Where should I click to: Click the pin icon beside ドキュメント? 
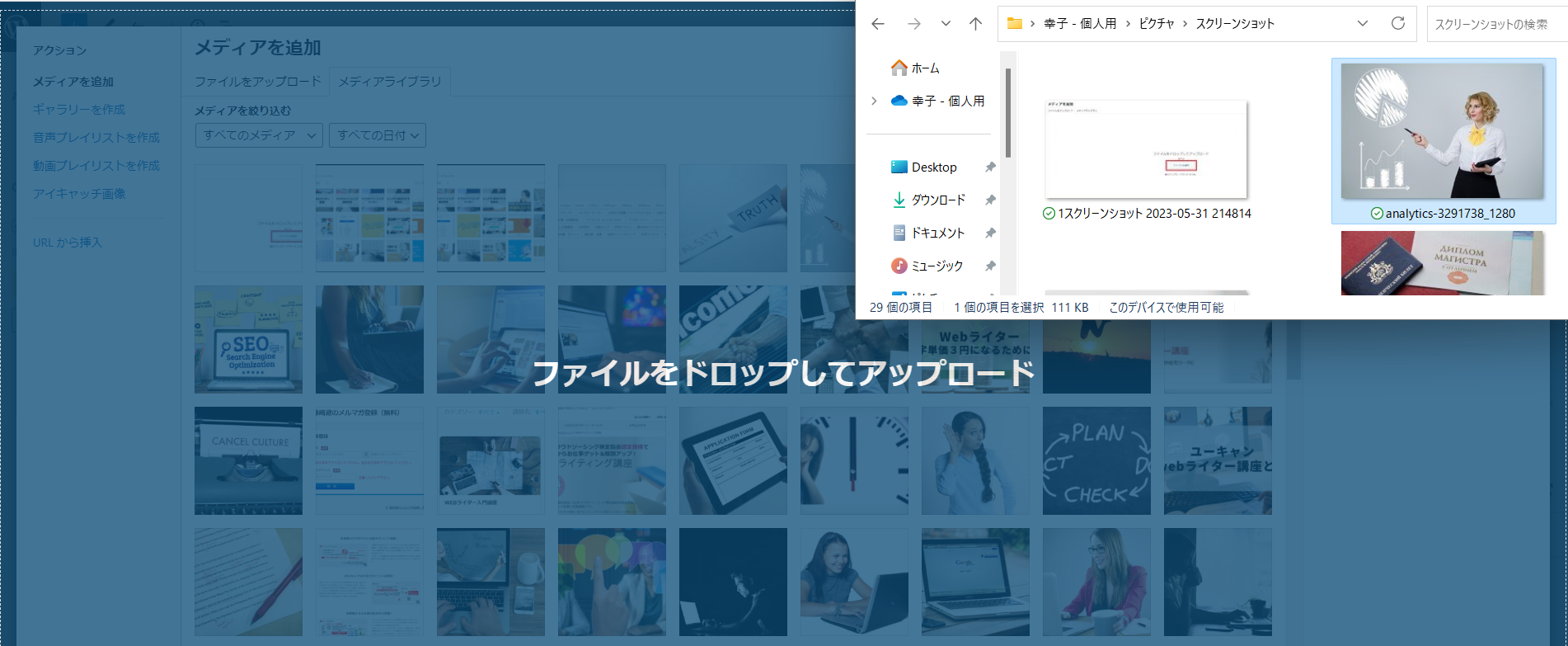point(990,233)
